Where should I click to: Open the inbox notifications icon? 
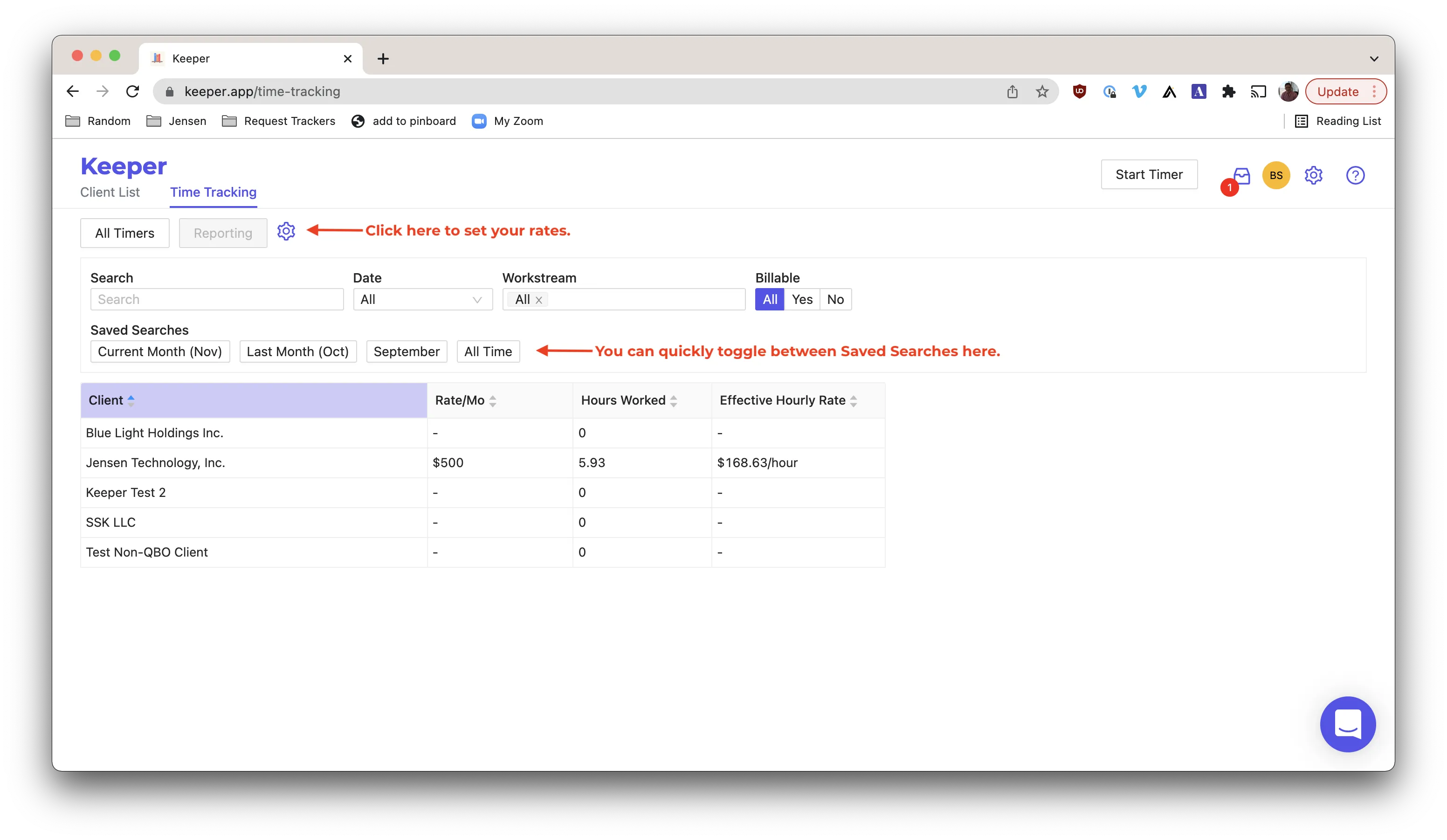pos(1241,176)
